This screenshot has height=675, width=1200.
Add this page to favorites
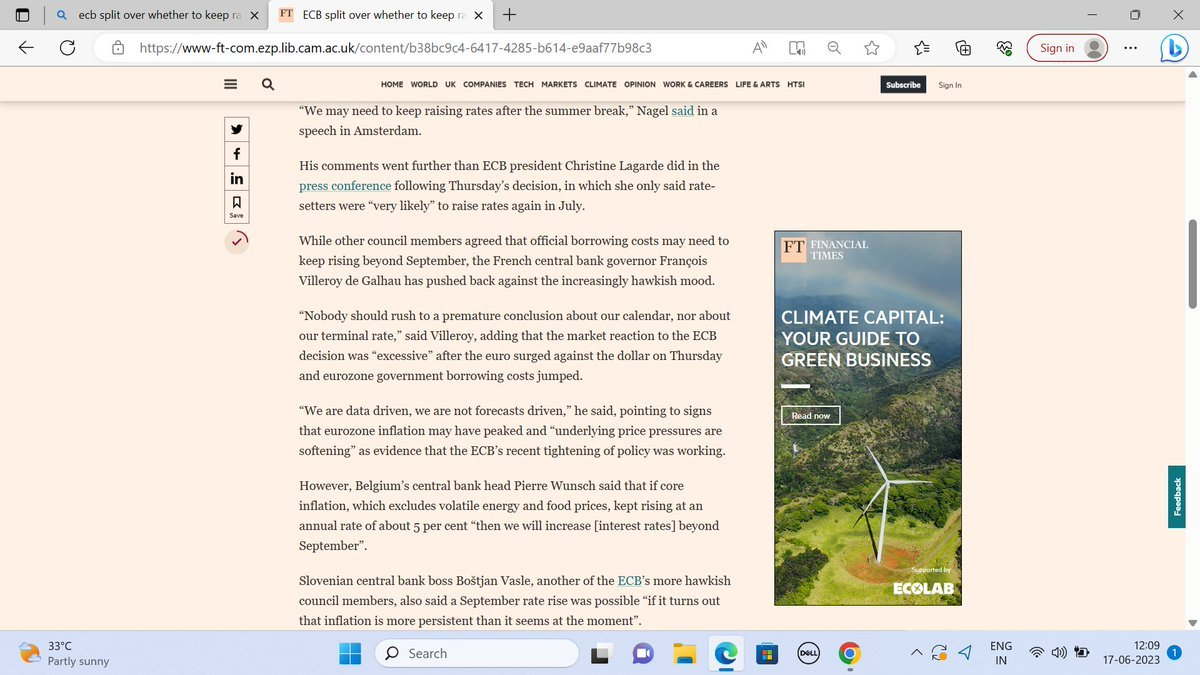872,48
